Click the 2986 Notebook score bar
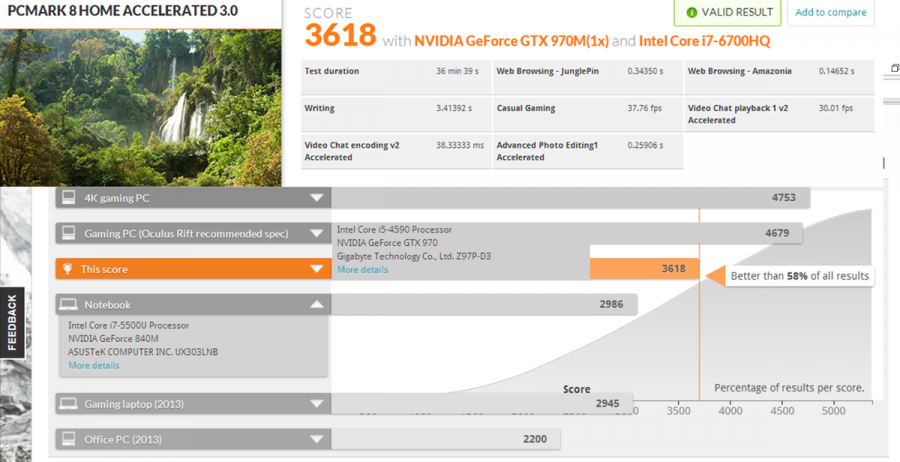 (484, 305)
